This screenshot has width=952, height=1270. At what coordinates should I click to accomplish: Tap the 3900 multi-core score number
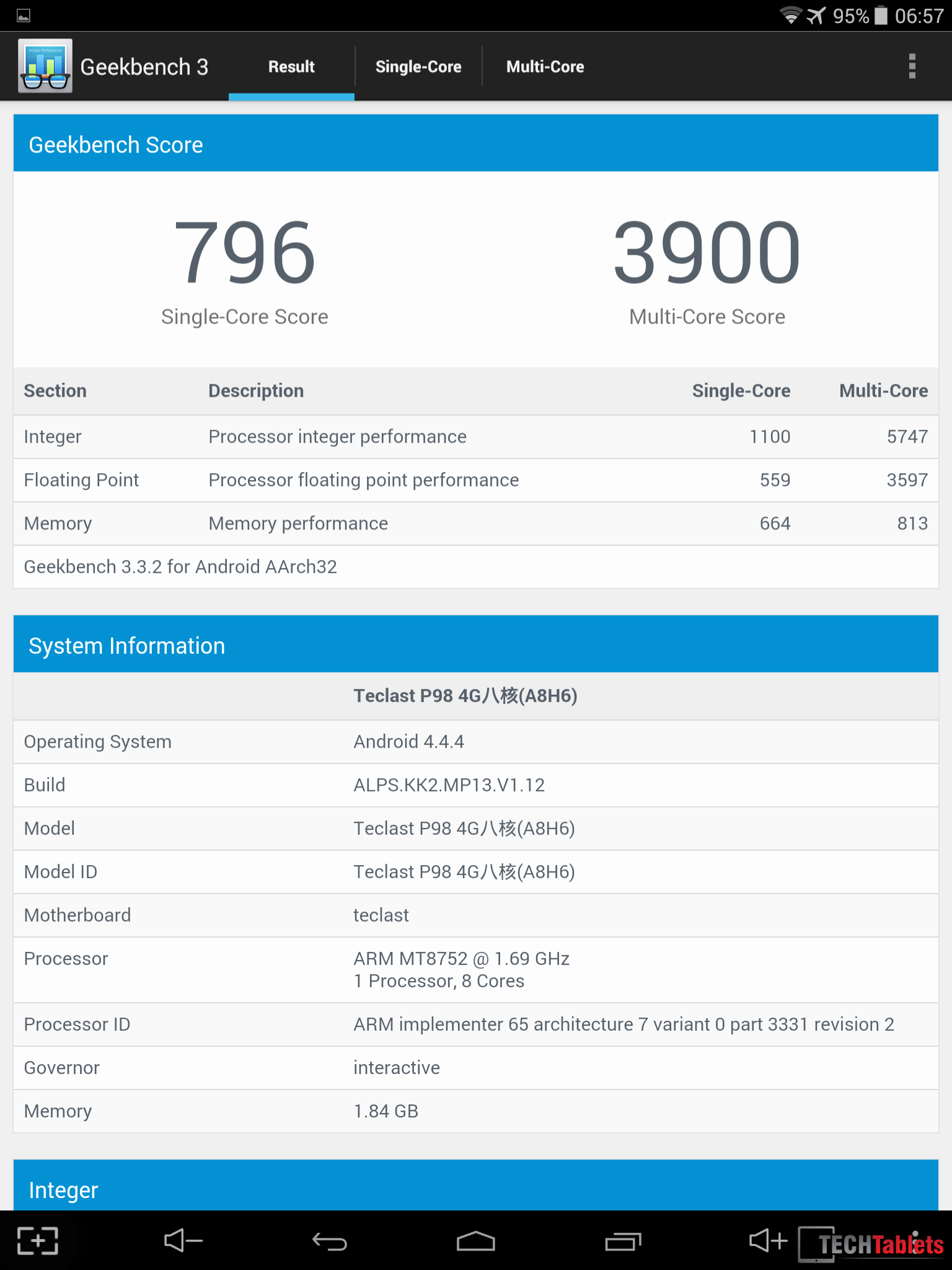[x=707, y=253]
